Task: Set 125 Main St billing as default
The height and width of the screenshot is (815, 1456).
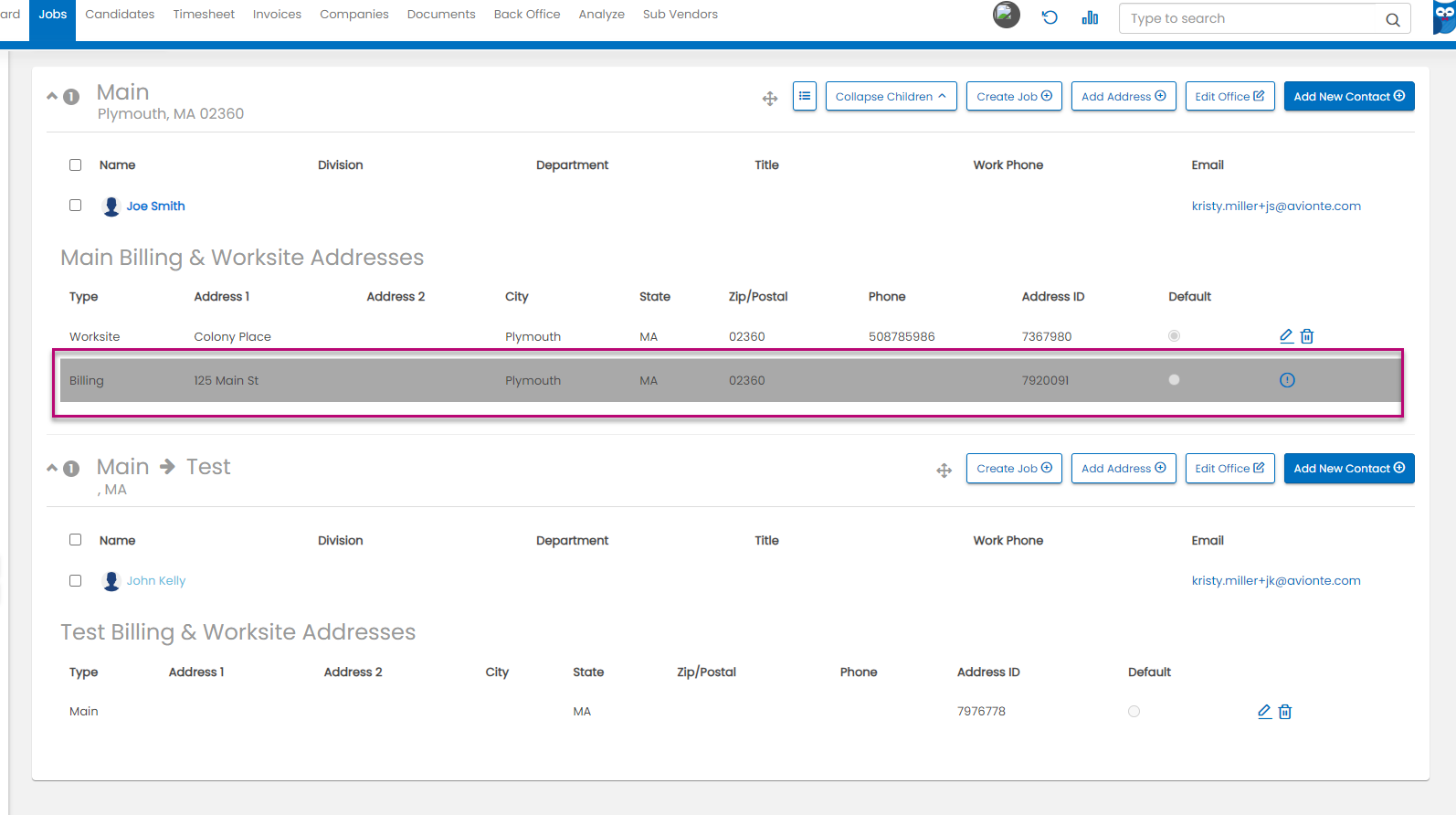Action: point(1174,380)
